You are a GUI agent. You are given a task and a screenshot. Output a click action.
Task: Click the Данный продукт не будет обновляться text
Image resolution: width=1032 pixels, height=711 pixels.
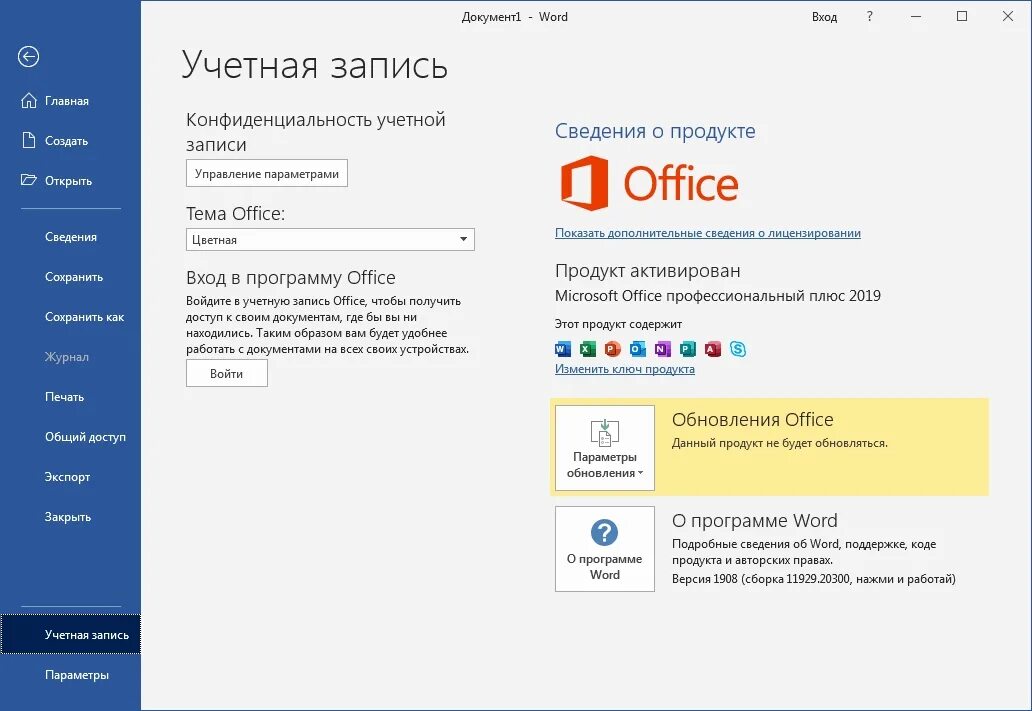(x=779, y=443)
